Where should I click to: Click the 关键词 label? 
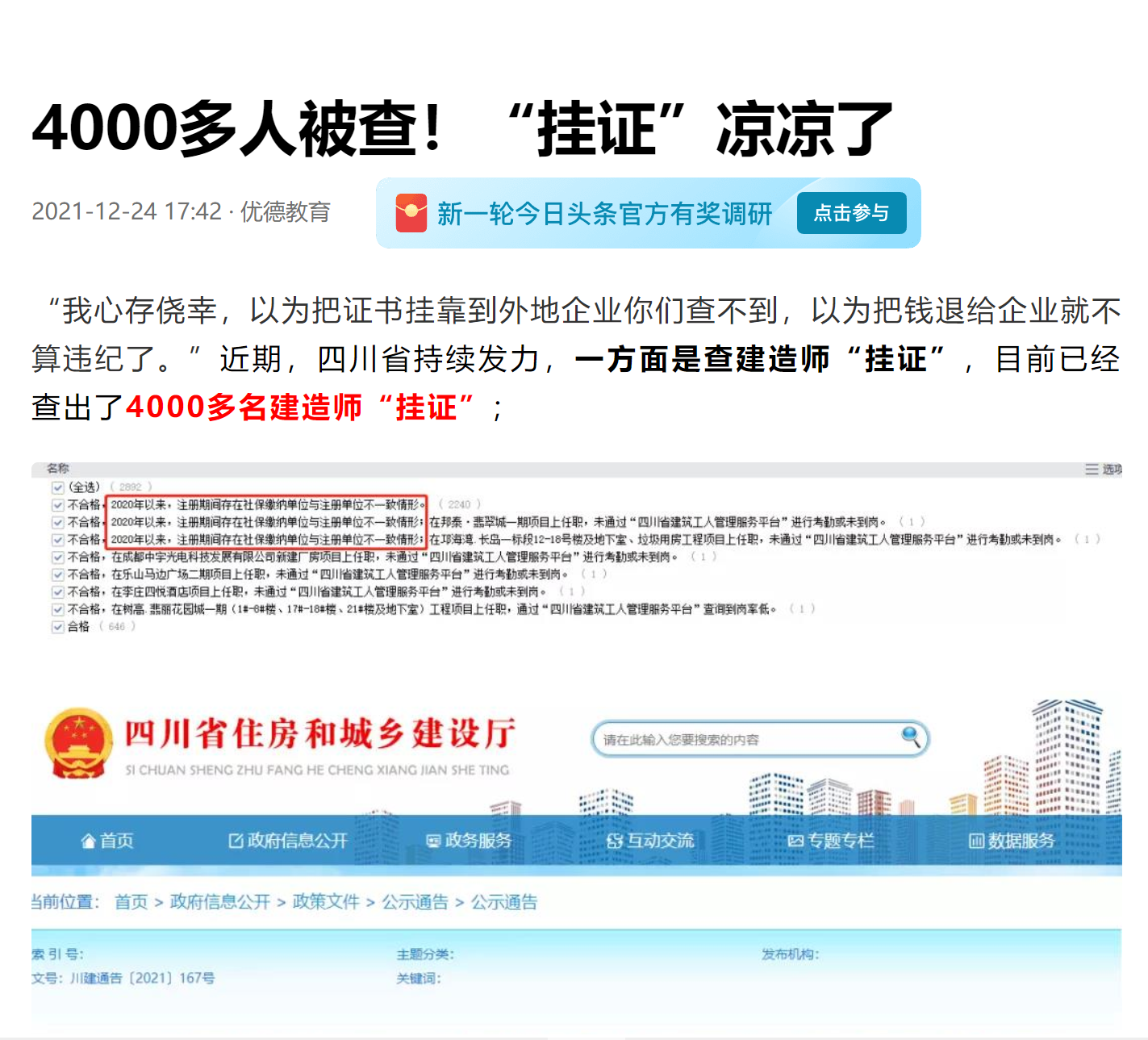point(419,978)
